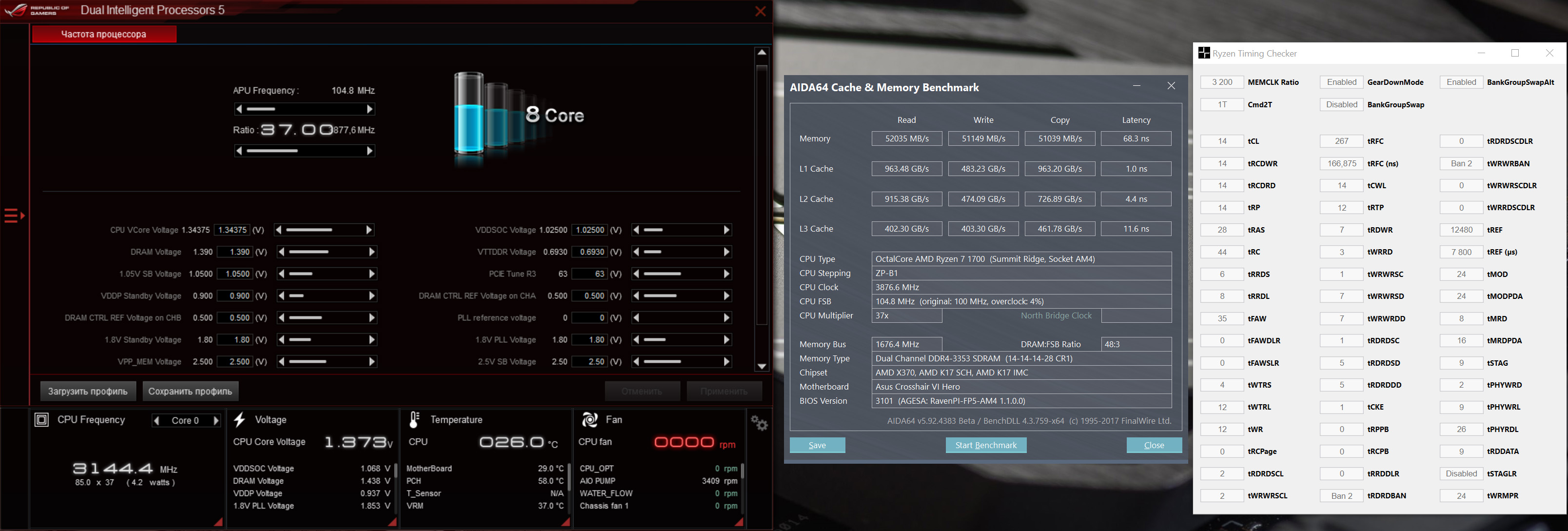
Task: Click the Fan spinner icon
Action: point(589,419)
